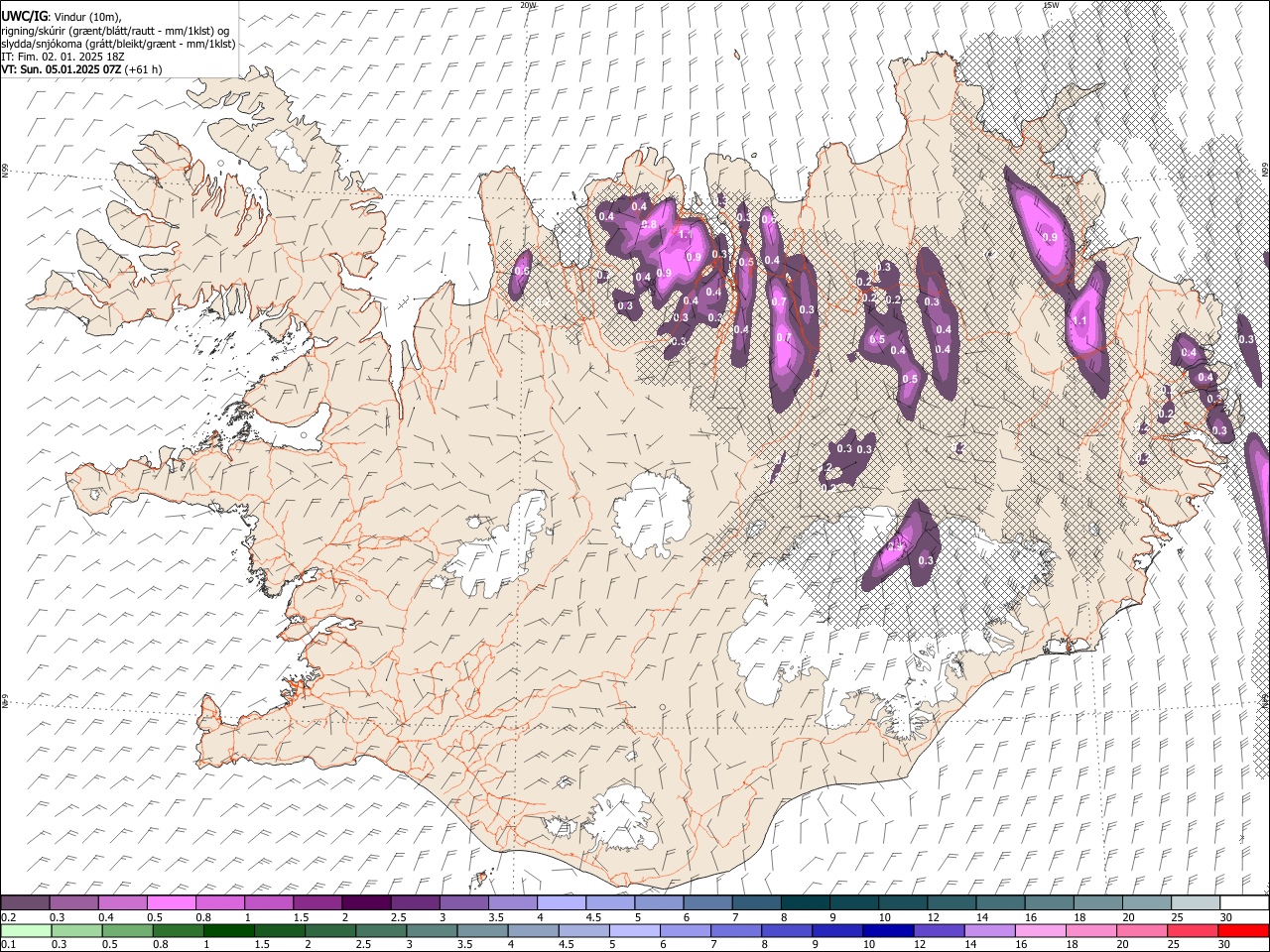This screenshot has height=952, width=1270.
Task: Click the 15W longitude label at the top edge
Action: point(1051,5)
